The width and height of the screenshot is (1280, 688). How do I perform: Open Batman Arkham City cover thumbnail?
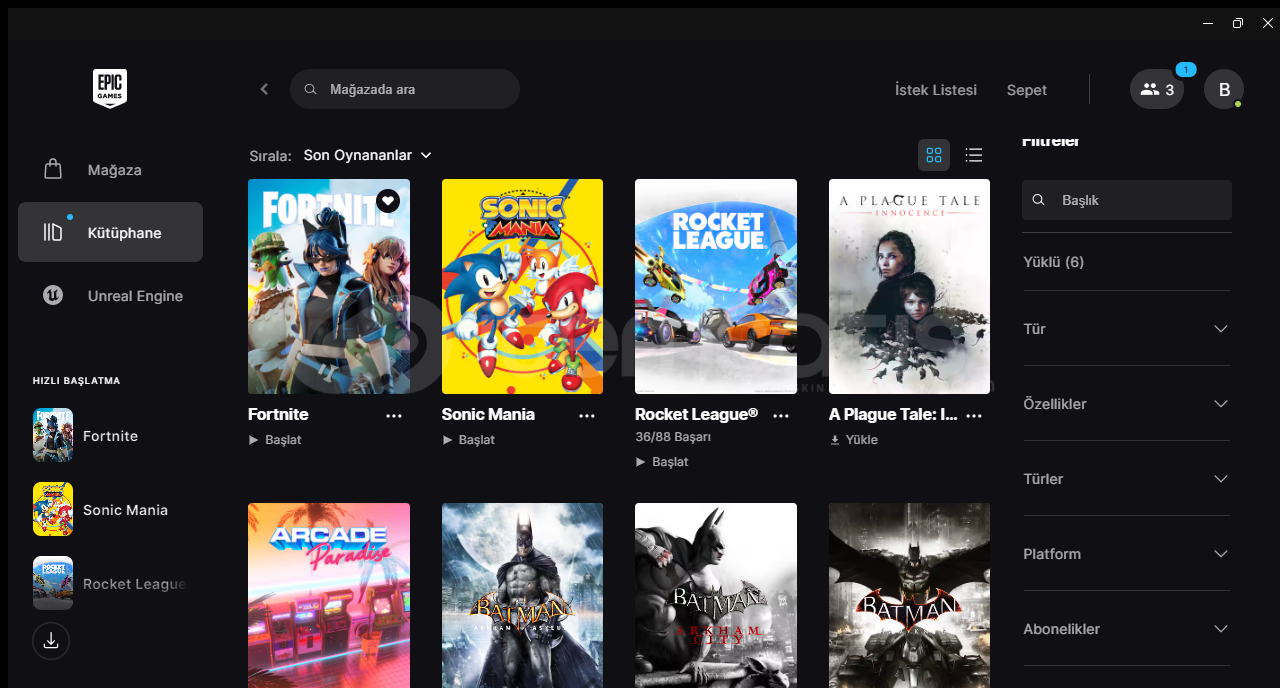coord(716,595)
